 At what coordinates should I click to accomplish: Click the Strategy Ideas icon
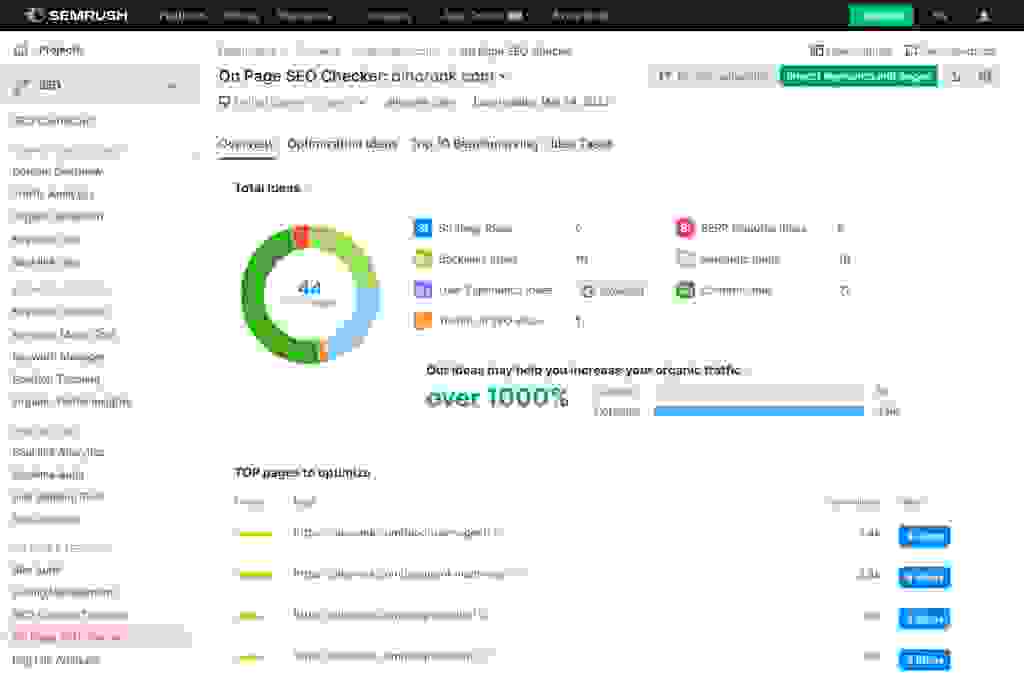pyautogui.click(x=421, y=228)
